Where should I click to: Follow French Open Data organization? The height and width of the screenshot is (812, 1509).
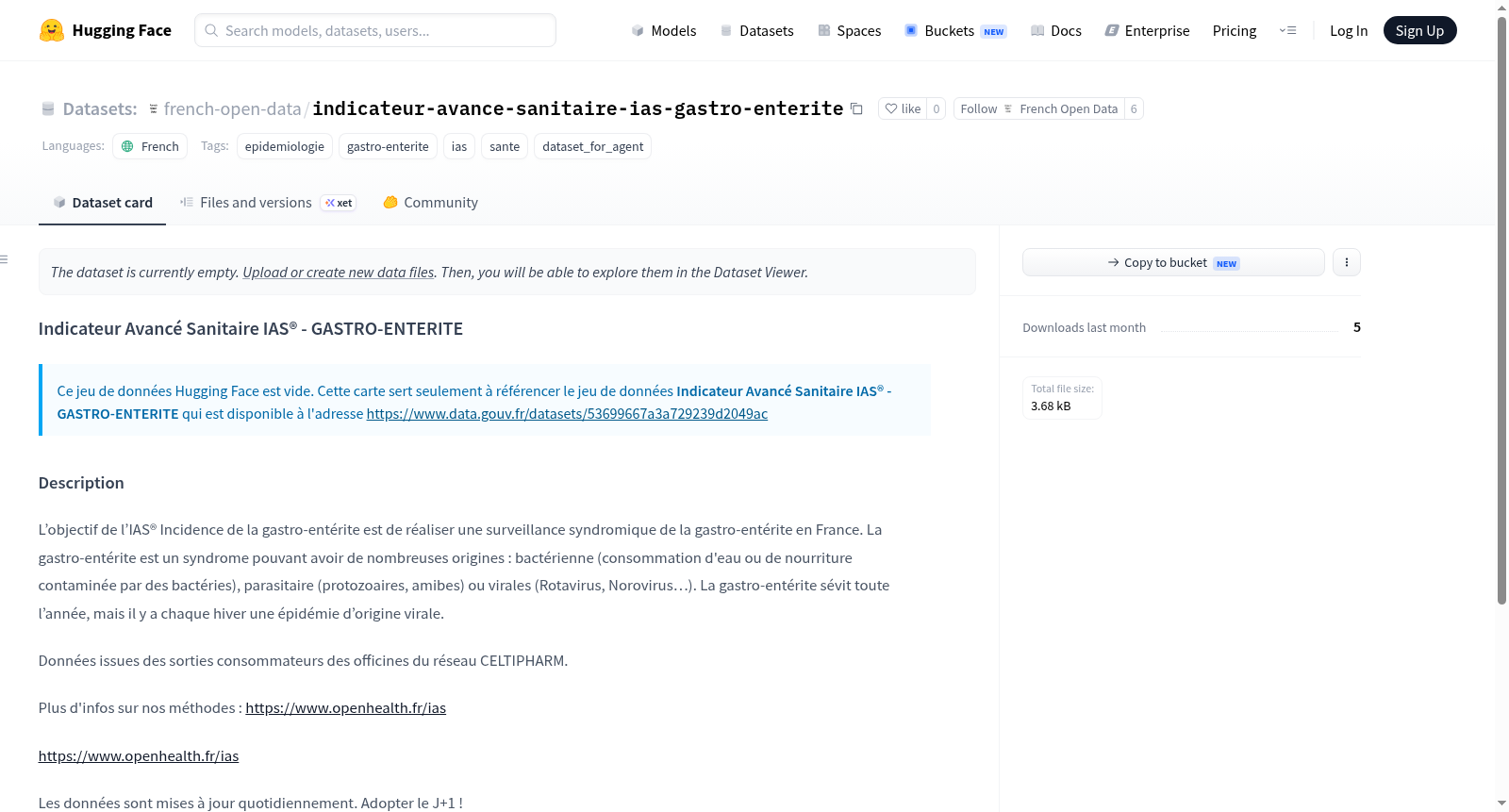click(x=1039, y=108)
